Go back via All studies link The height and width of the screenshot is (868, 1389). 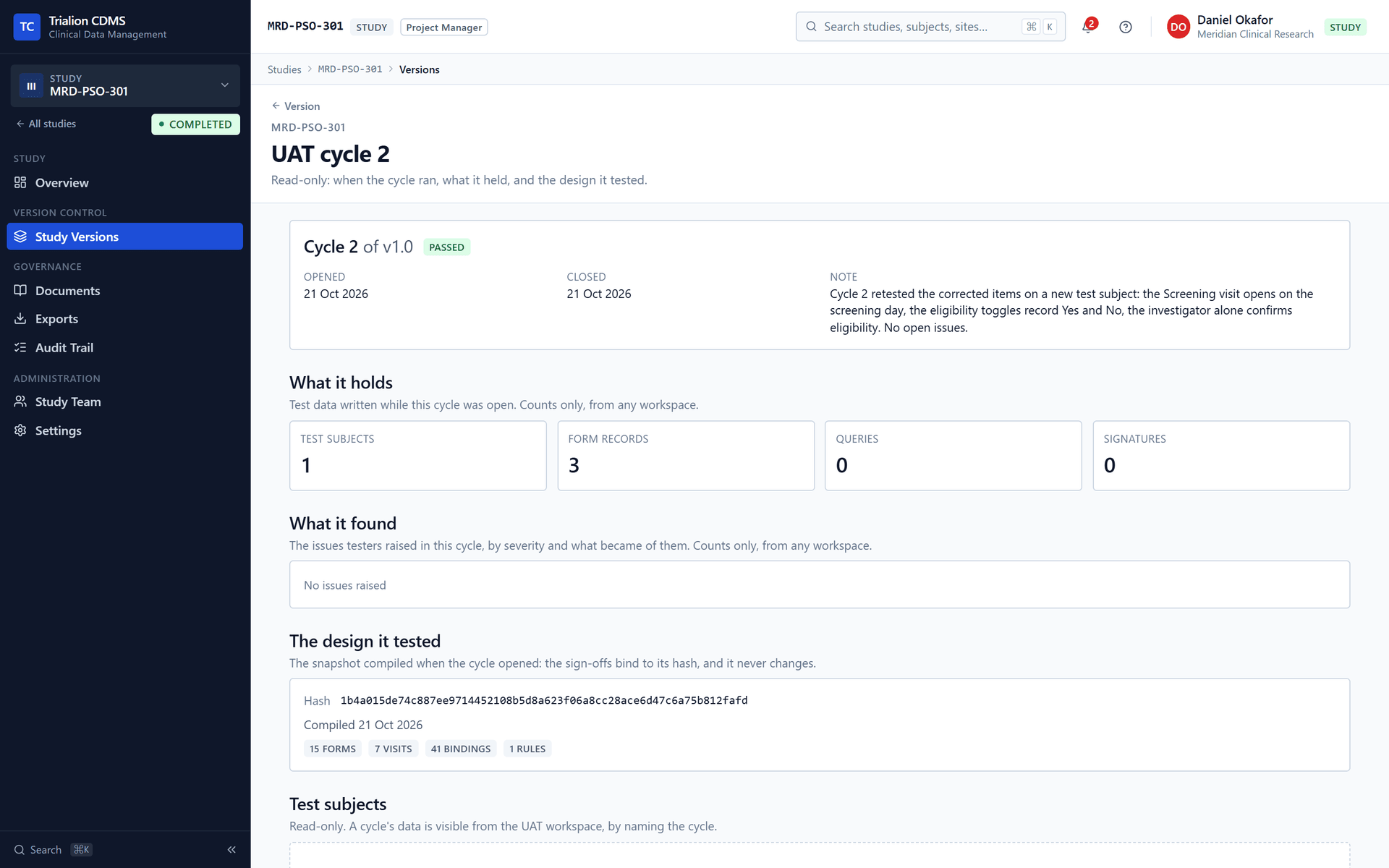tap(46, 124)
